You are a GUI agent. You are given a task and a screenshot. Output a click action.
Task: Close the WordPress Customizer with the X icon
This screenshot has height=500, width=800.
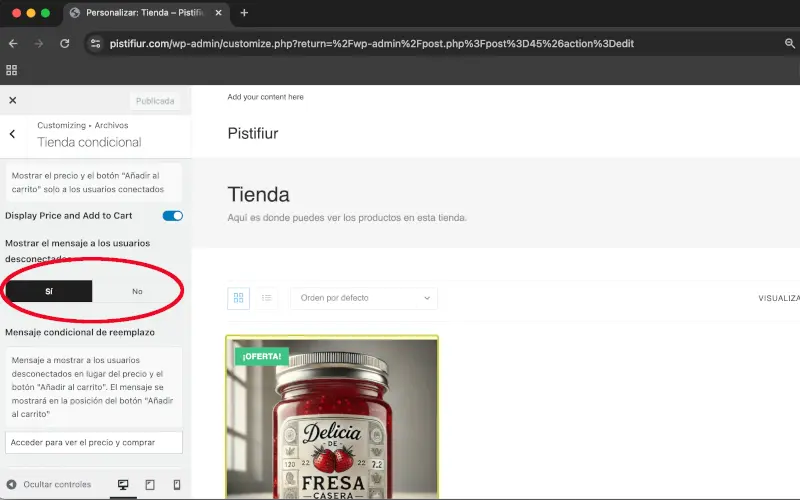(13, 101)
